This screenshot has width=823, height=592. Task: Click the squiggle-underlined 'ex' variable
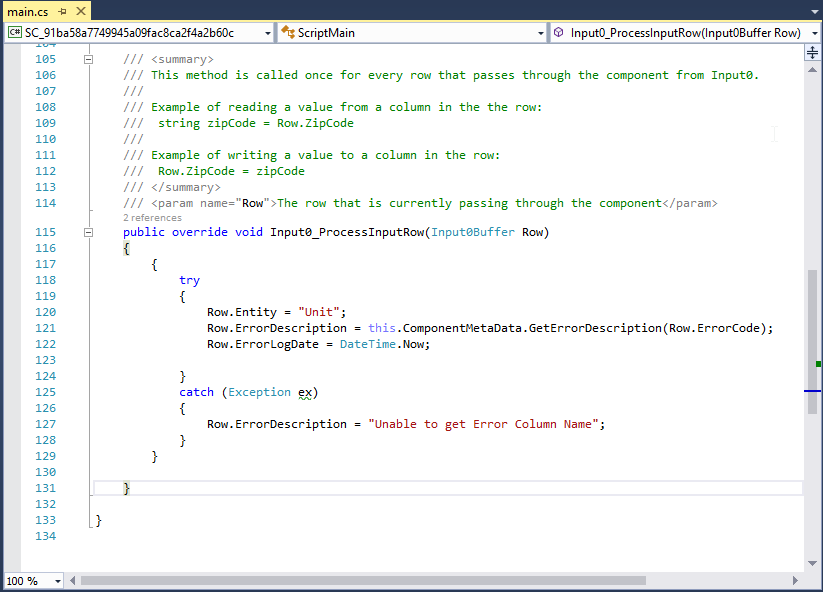(305, 393)
